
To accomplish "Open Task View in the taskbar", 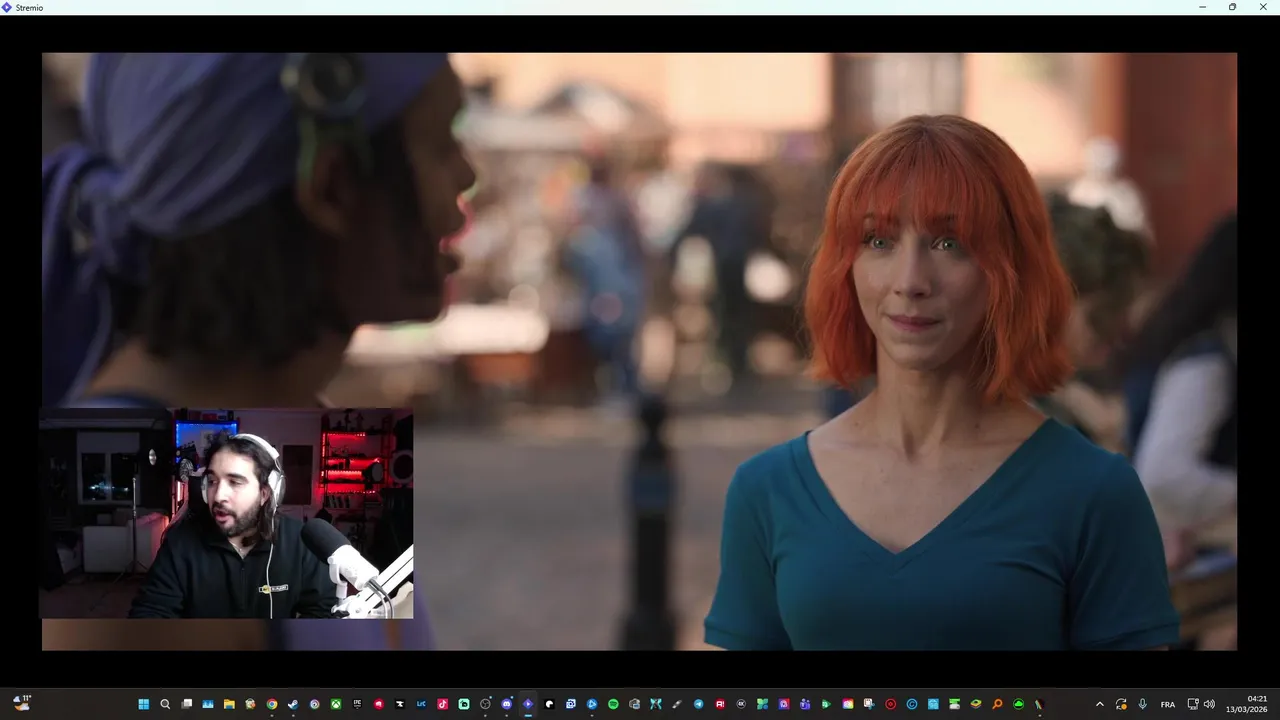I will [x=187, y=704].
